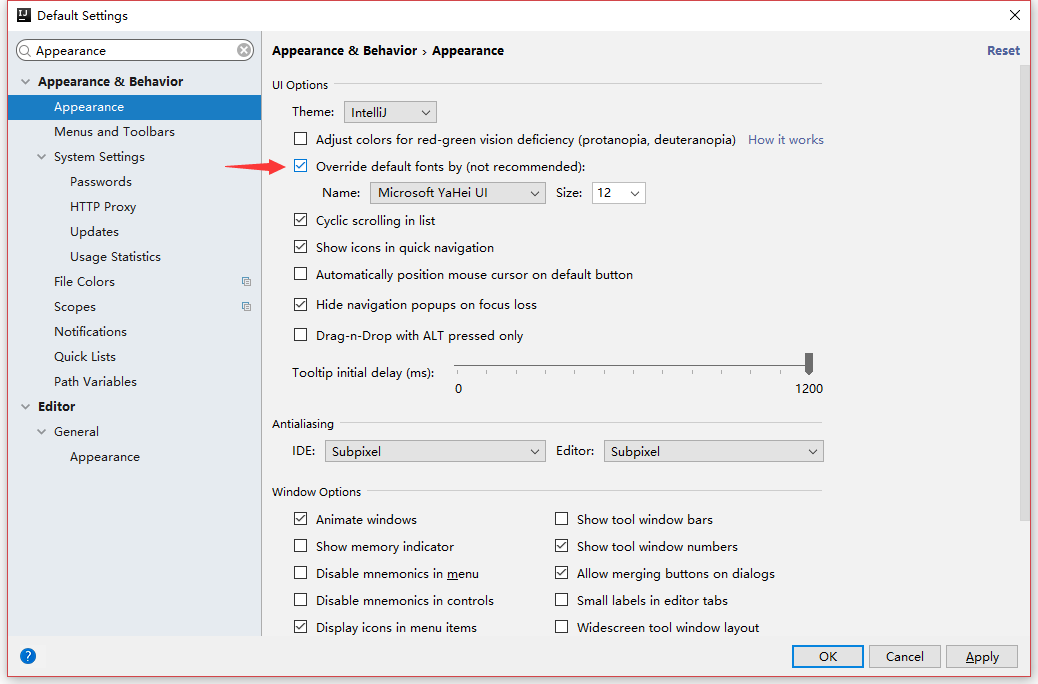Click the help question mark icon
The height and width of the screenshot is (684, 1038).
tap(28, 656)
